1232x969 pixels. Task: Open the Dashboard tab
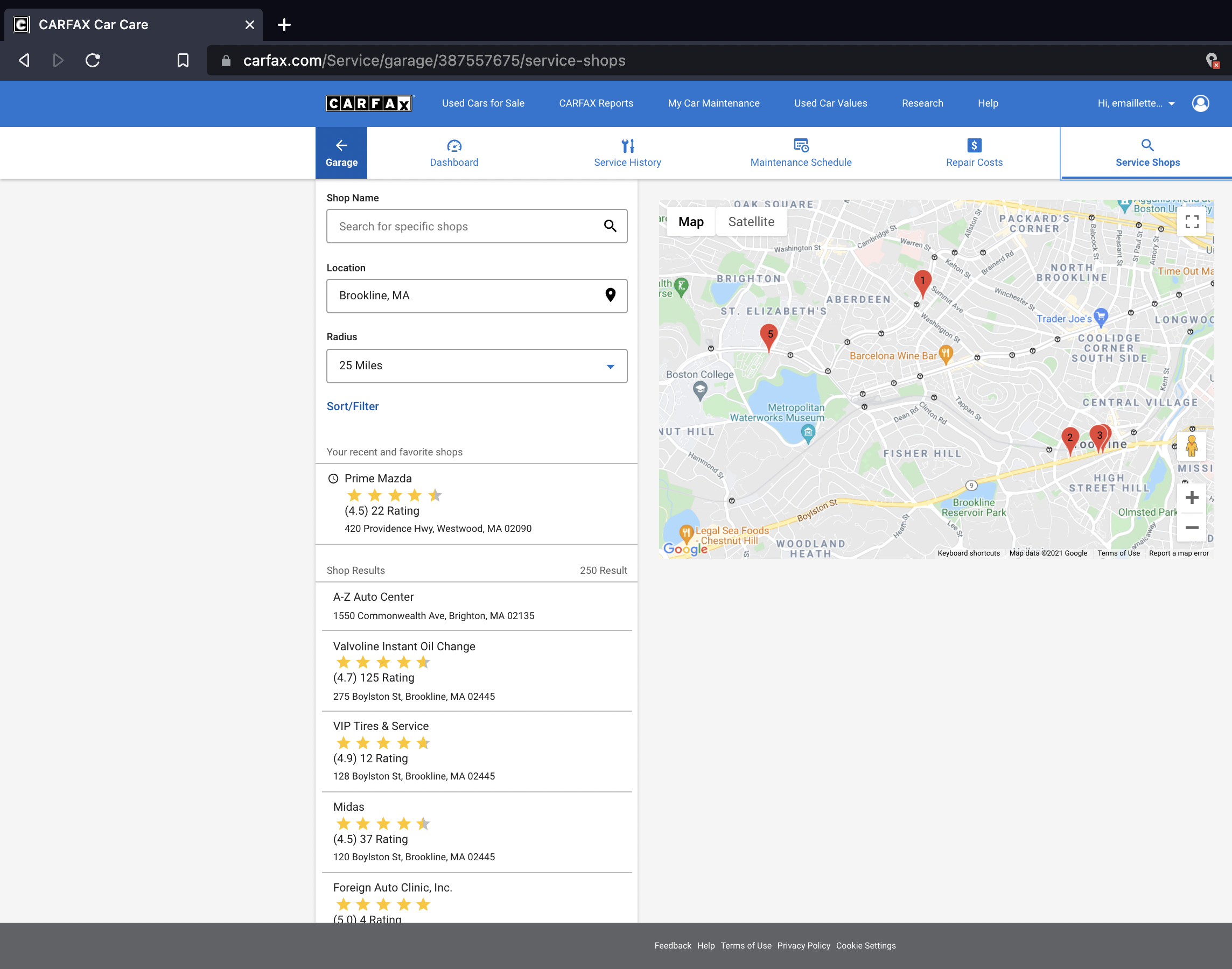click(454, 152)
